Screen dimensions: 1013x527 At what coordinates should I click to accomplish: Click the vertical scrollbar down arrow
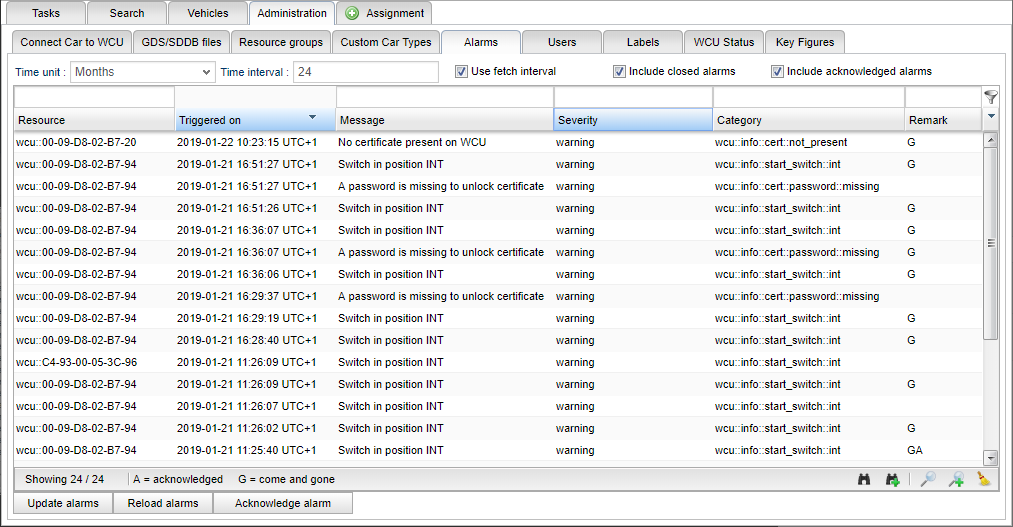(x=991, y=458)
